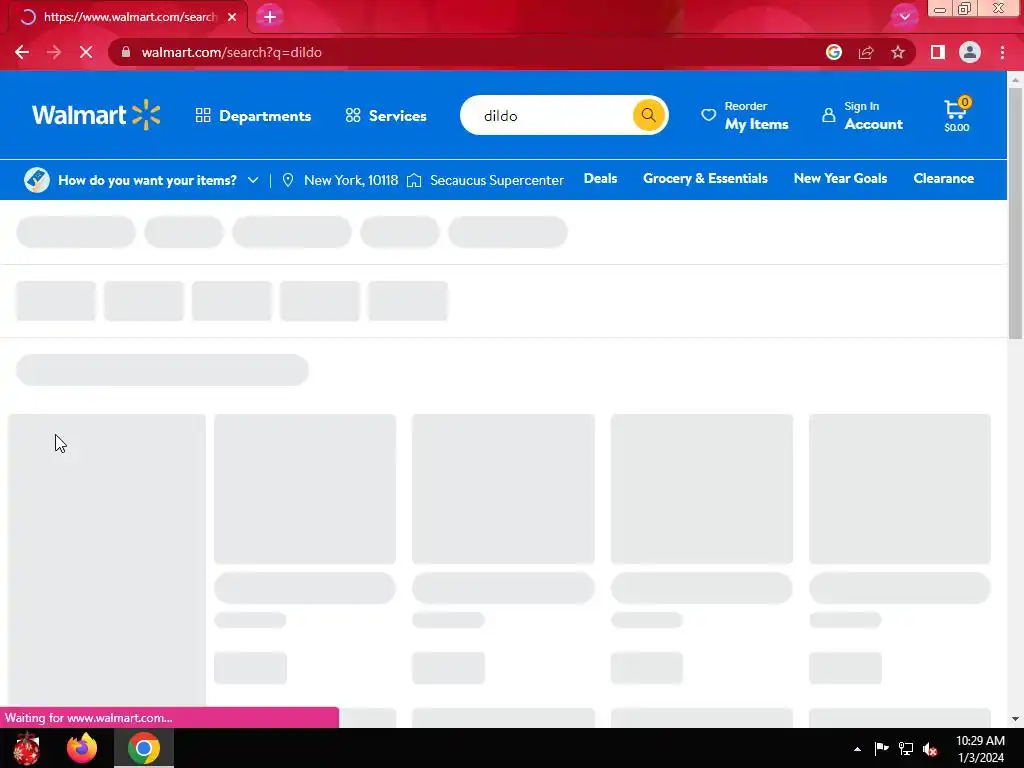Open Clearance link
The image size is (1024, 768).
click(944, 178)
